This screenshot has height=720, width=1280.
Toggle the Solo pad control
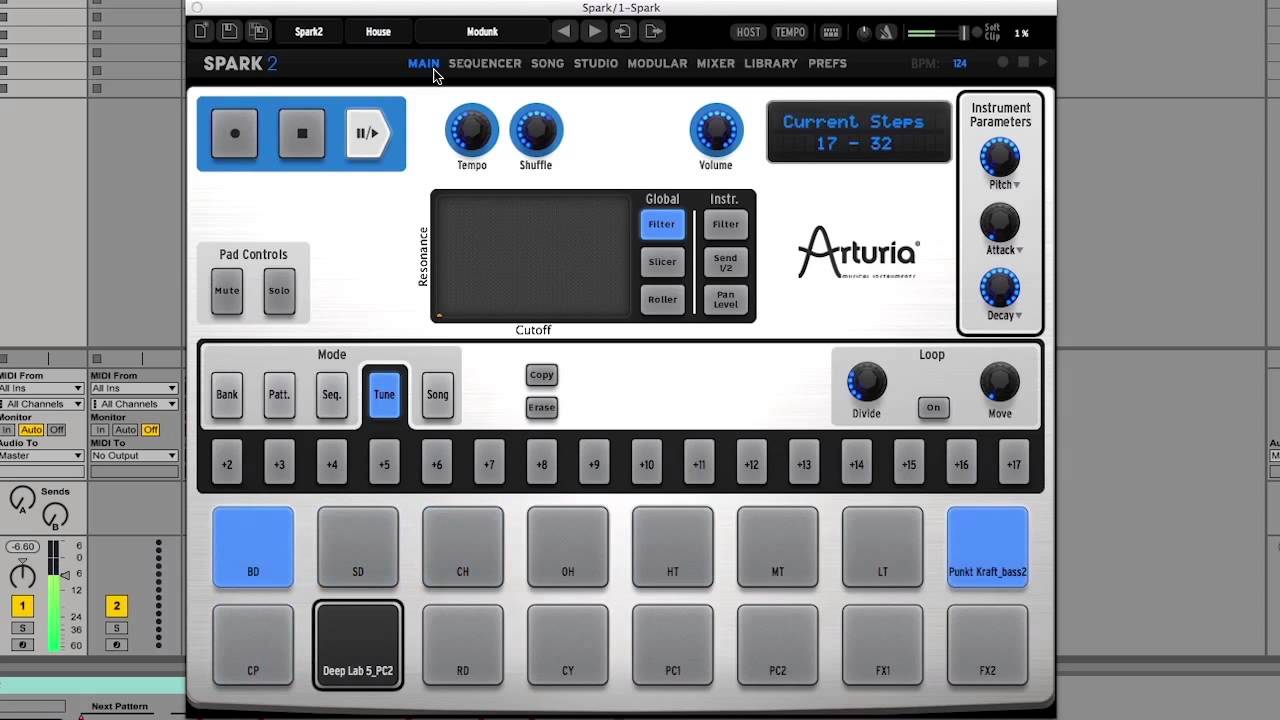coord(279,291)
